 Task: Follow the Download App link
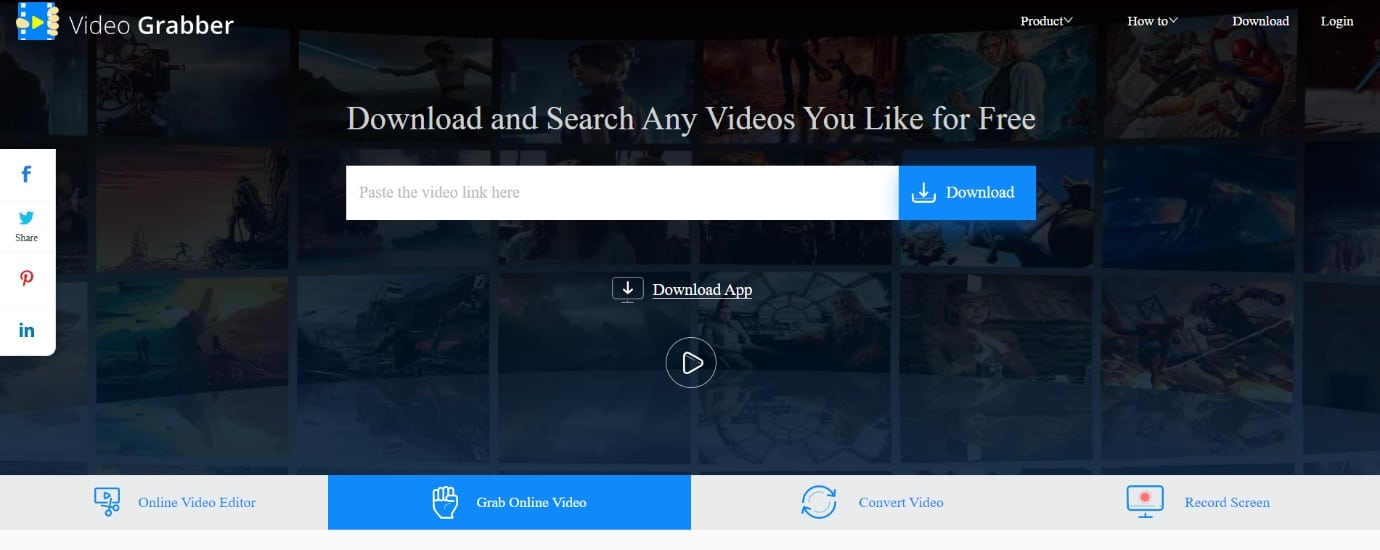point(702,290)
